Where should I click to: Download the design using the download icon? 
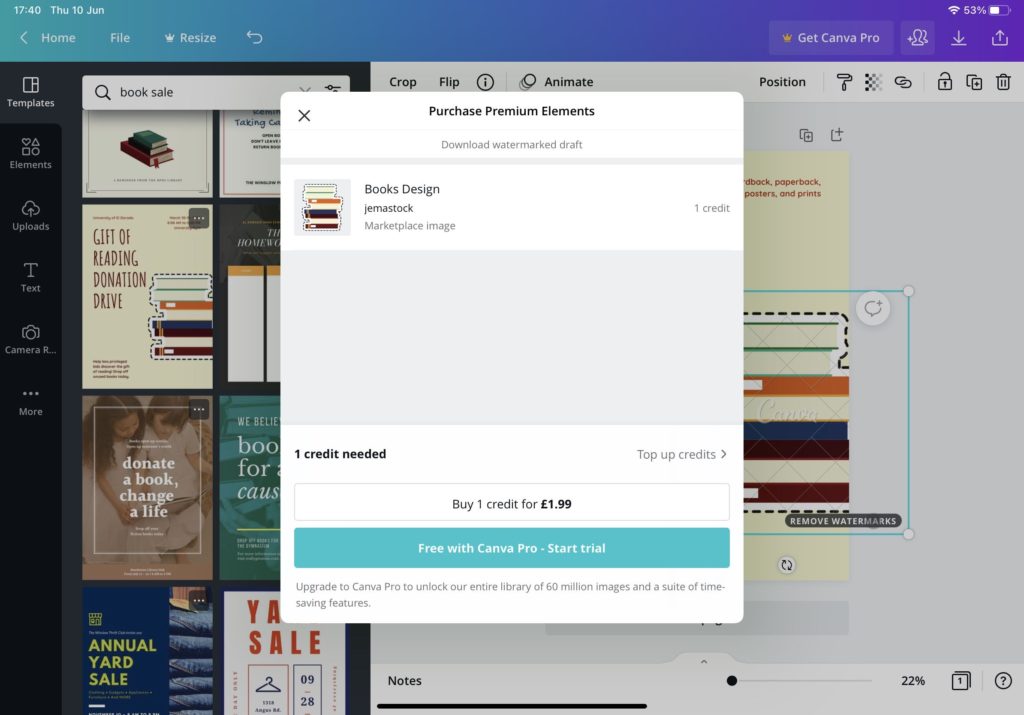[x=959, y=37]
